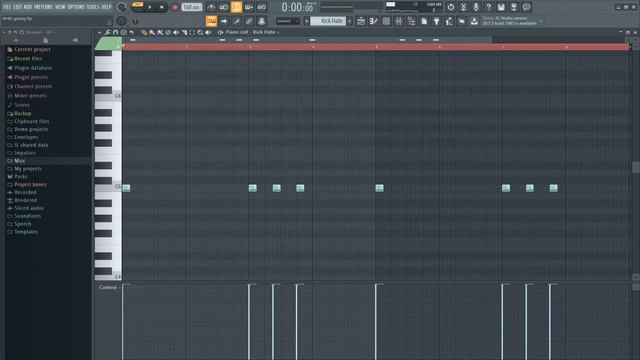Click the tempo display field
Screen dimensions: 640x360
point(191,7)
